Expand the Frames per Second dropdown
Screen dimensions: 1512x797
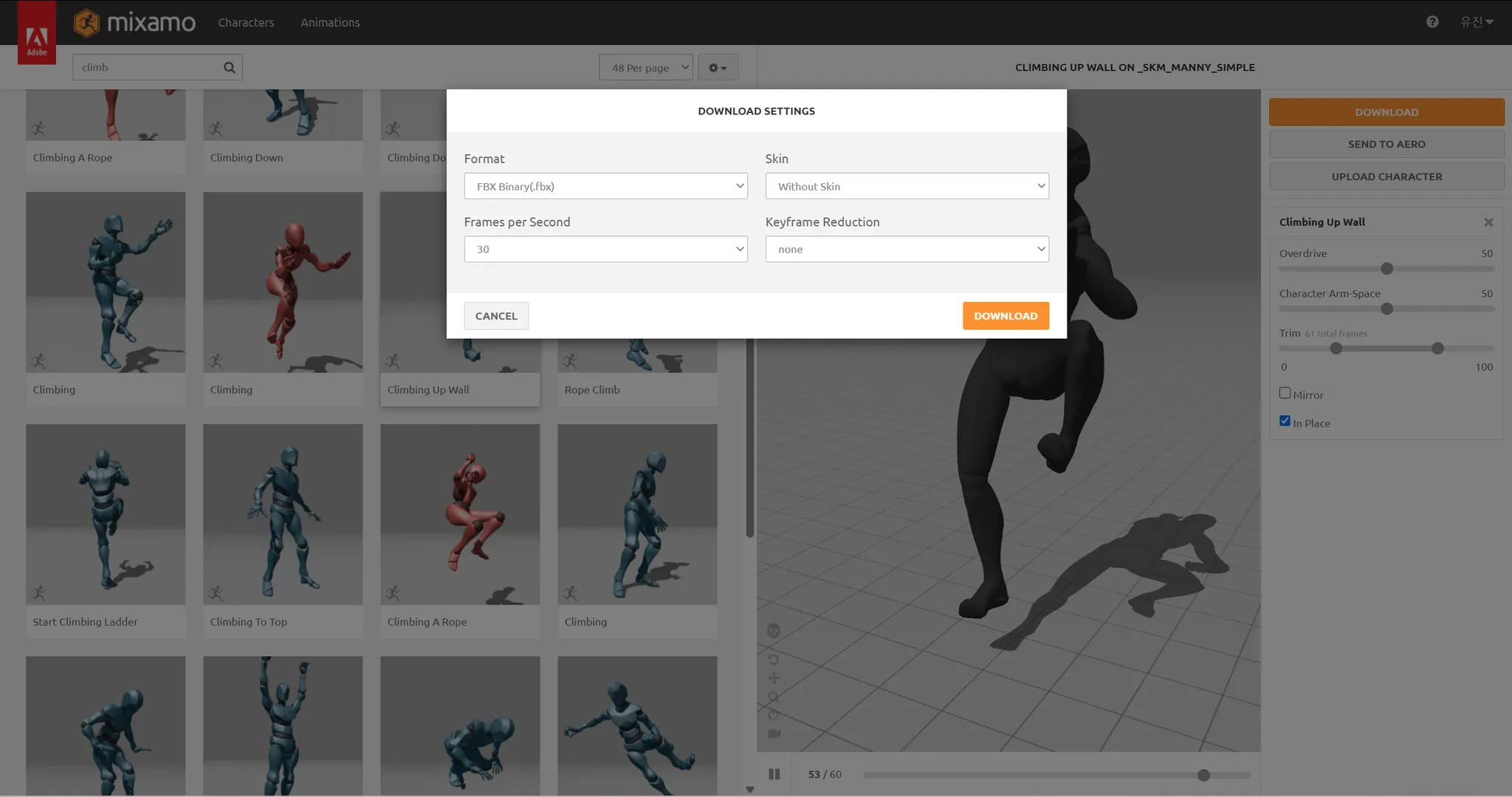[x=605, y=249]
